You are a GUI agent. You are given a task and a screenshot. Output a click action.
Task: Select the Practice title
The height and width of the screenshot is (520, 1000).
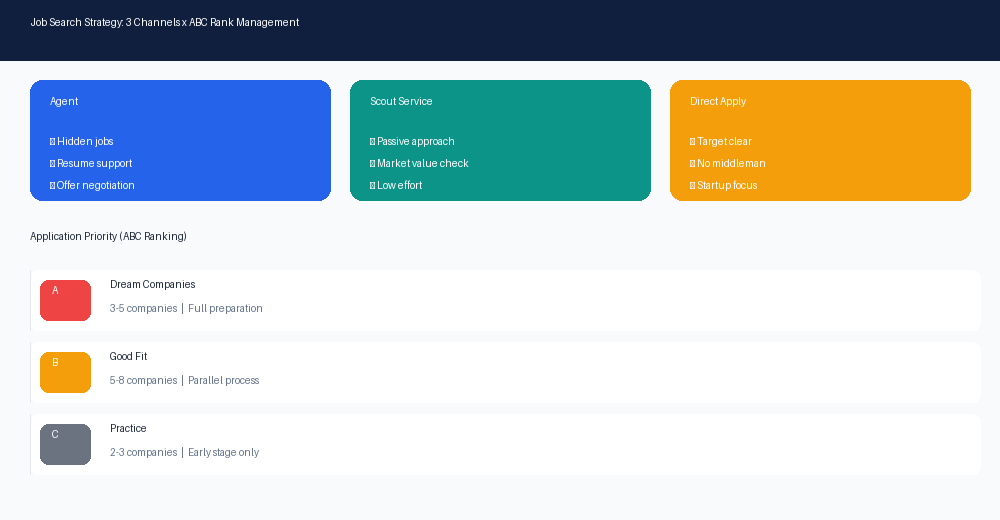[x=128, y=429]
